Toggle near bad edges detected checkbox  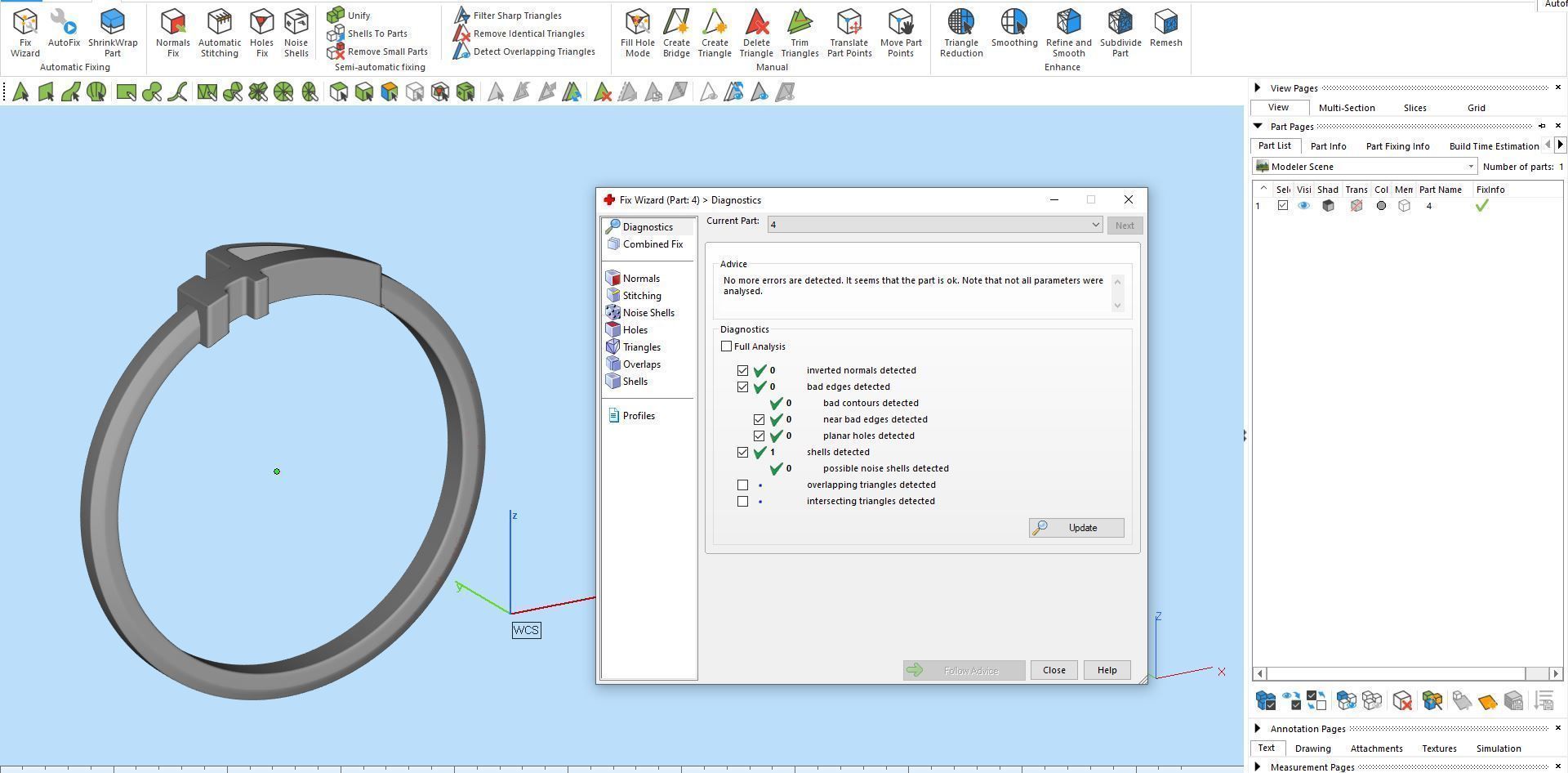759,419
